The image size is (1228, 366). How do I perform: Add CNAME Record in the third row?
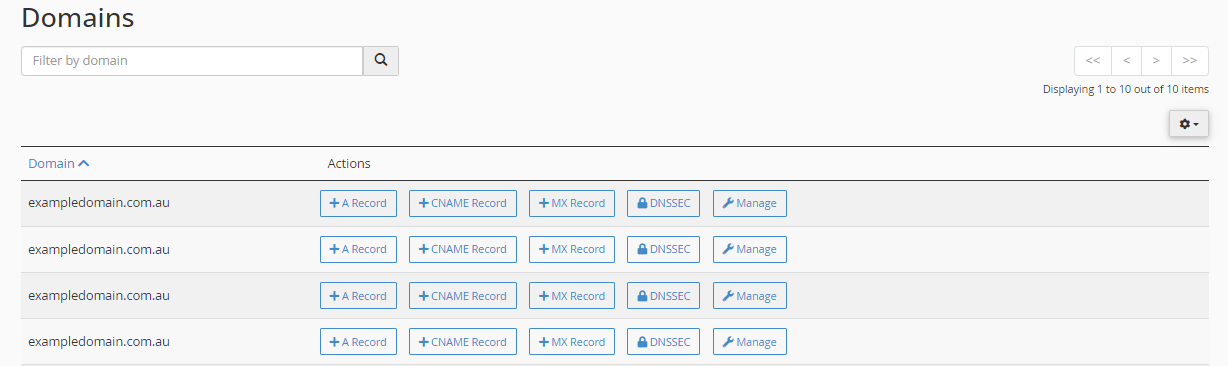463,296
